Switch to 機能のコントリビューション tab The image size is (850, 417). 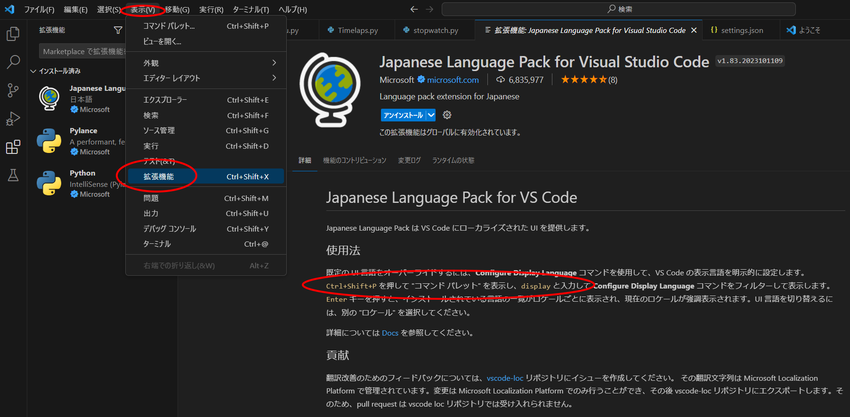pos(355,161)
